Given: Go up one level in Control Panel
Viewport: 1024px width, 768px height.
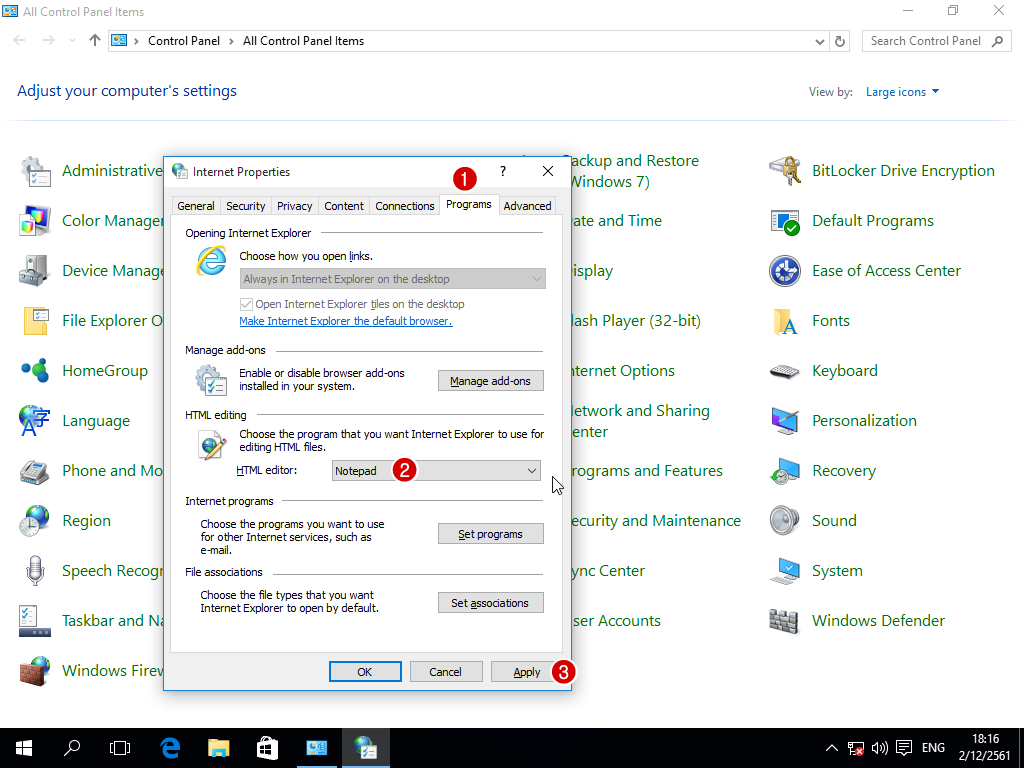Looking at the screenshot, I should pyautogui.click(x=95, y=41).
